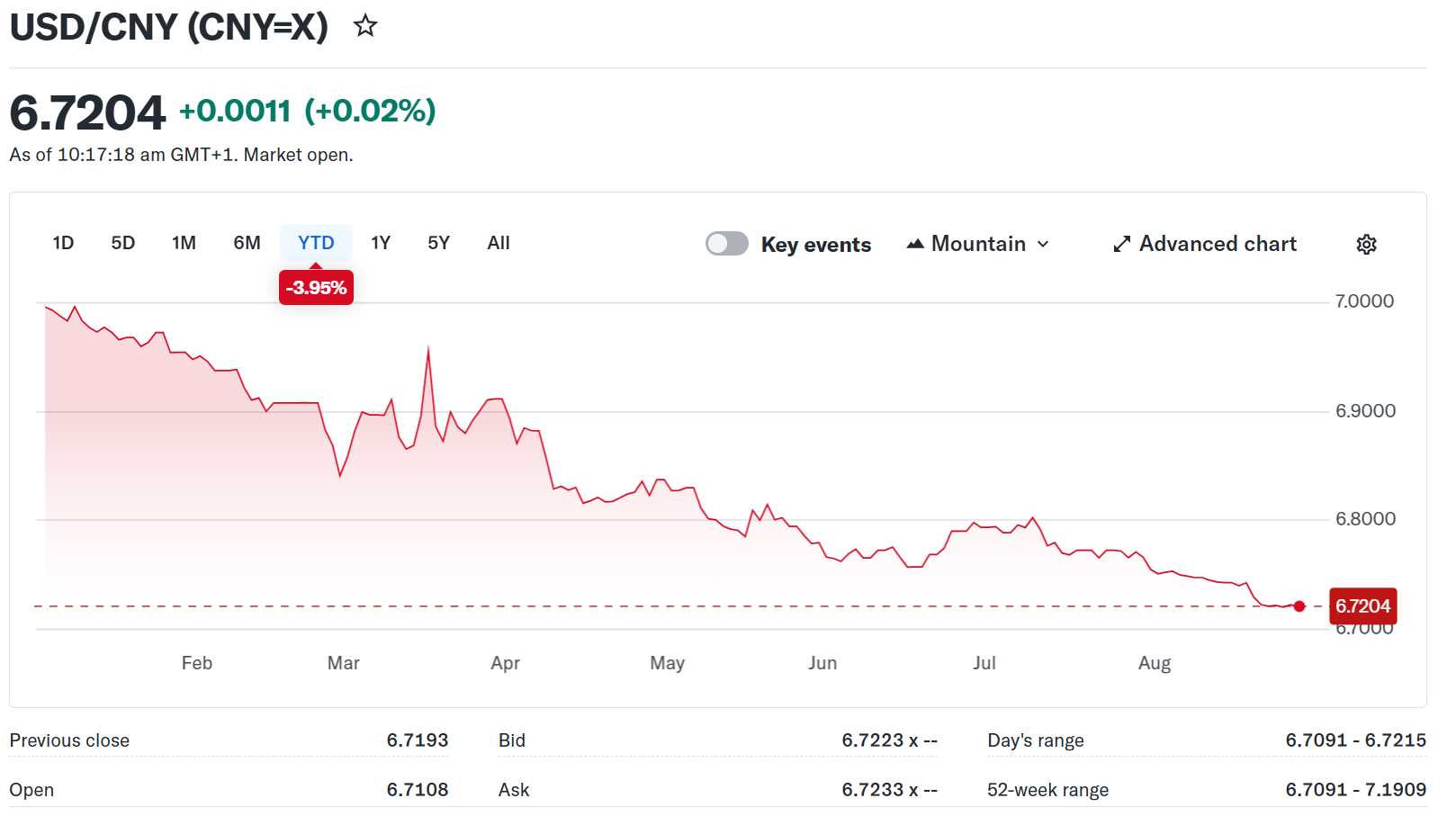This screenshot has height=816, width=1456.
Task: Click the Jul label on the chart axis
Action: pyautogui.click(x=984, y=663)
